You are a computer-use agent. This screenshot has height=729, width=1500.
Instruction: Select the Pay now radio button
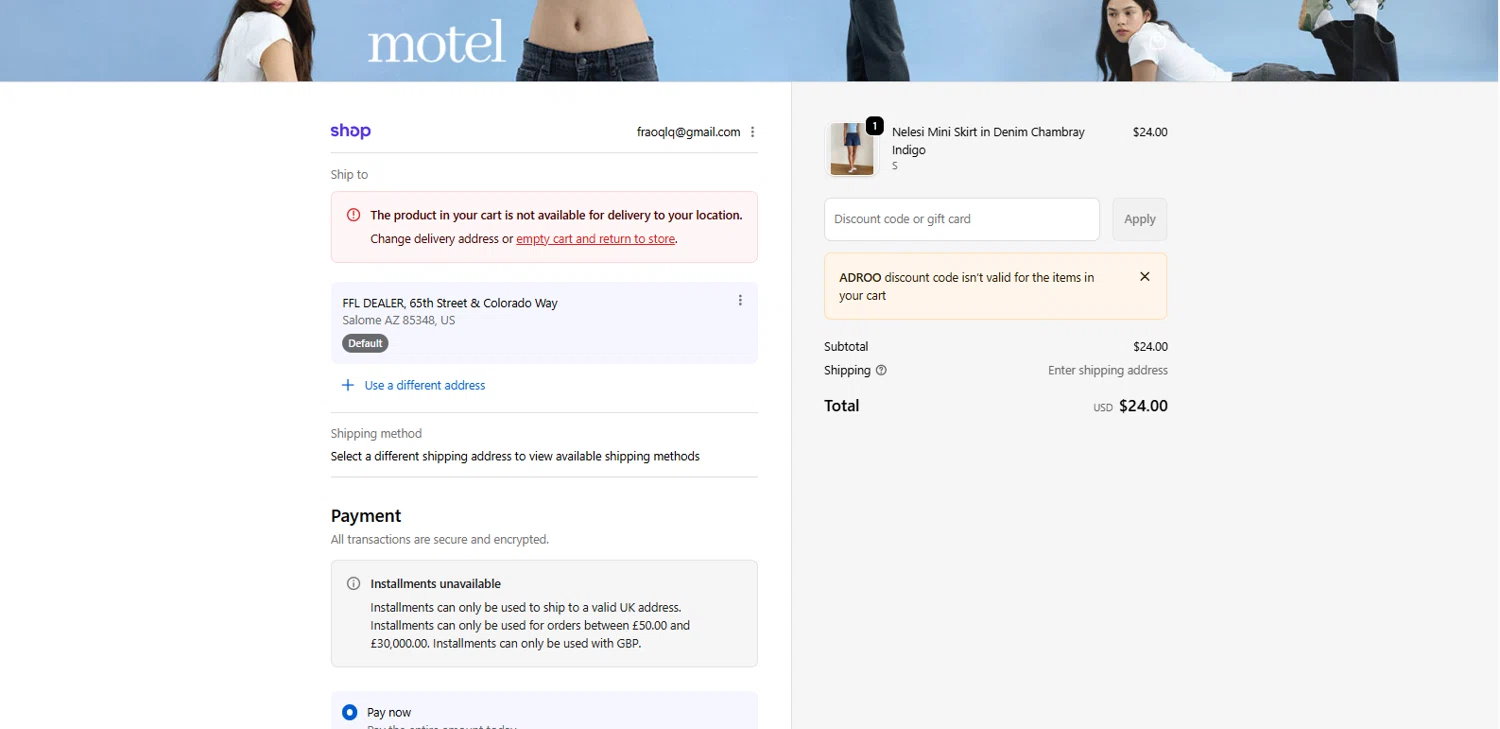349,712
